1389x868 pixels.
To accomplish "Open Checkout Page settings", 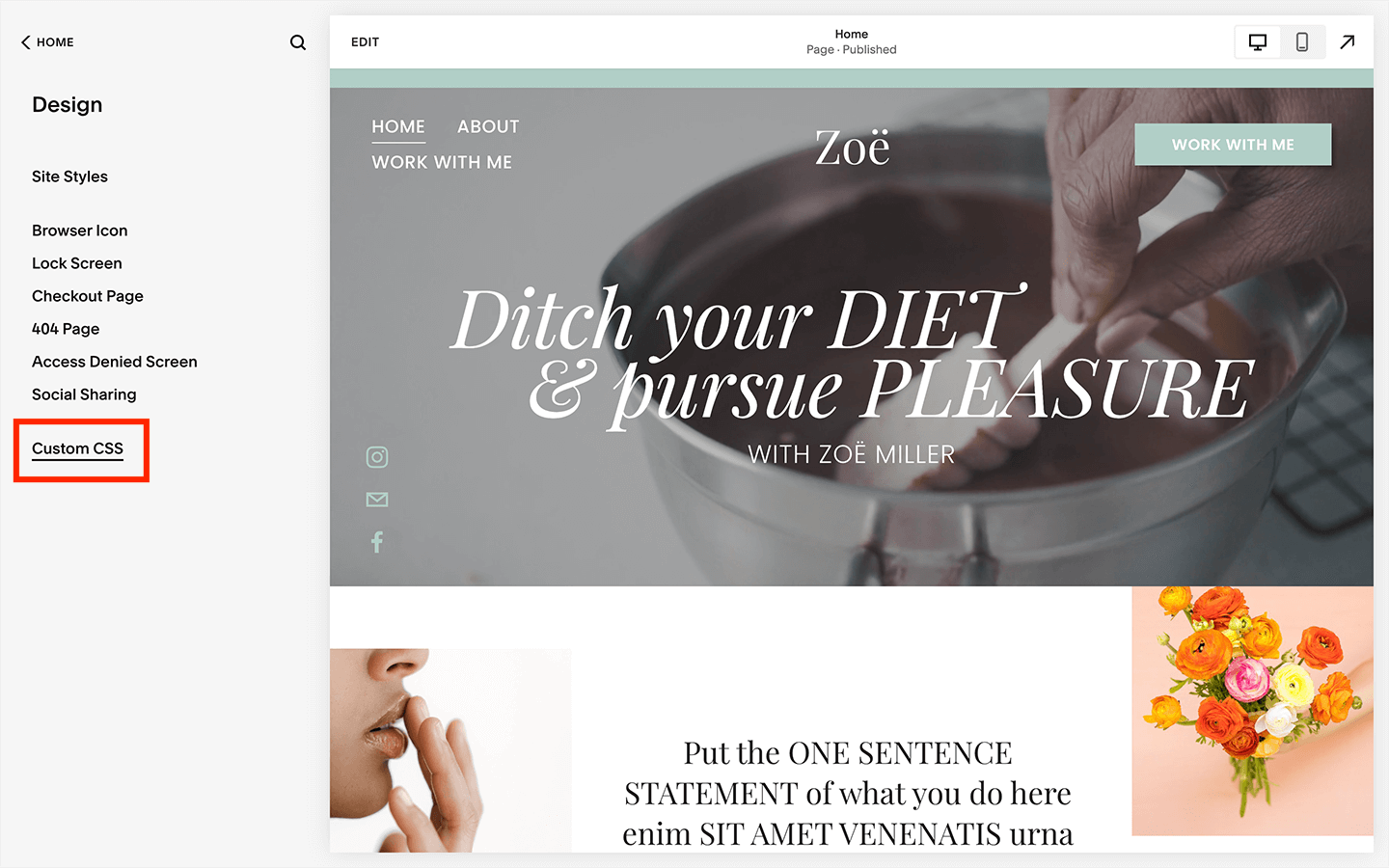I will tap(88, 296).
